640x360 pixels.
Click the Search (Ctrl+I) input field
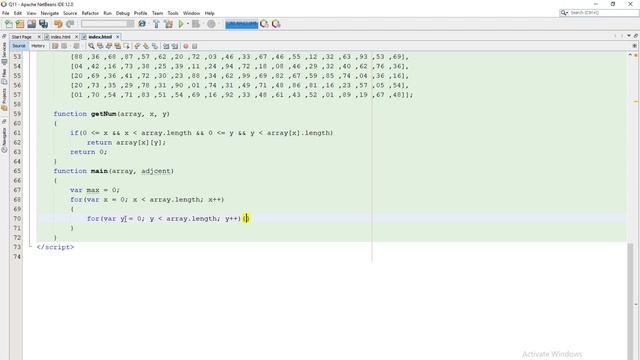pos(603,13)
